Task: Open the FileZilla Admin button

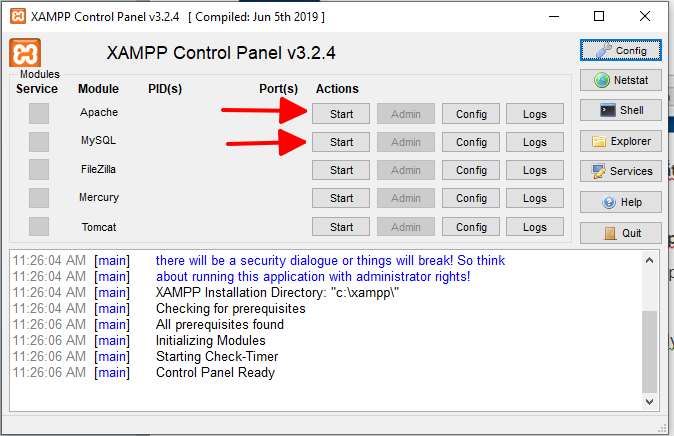Action: click(406, 170)
